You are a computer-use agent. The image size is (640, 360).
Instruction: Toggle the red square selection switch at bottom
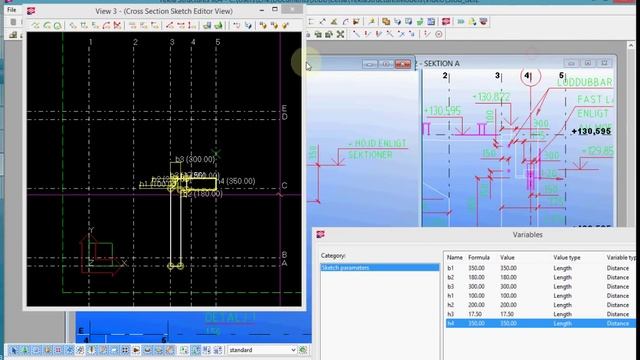[x=58, y=350]
